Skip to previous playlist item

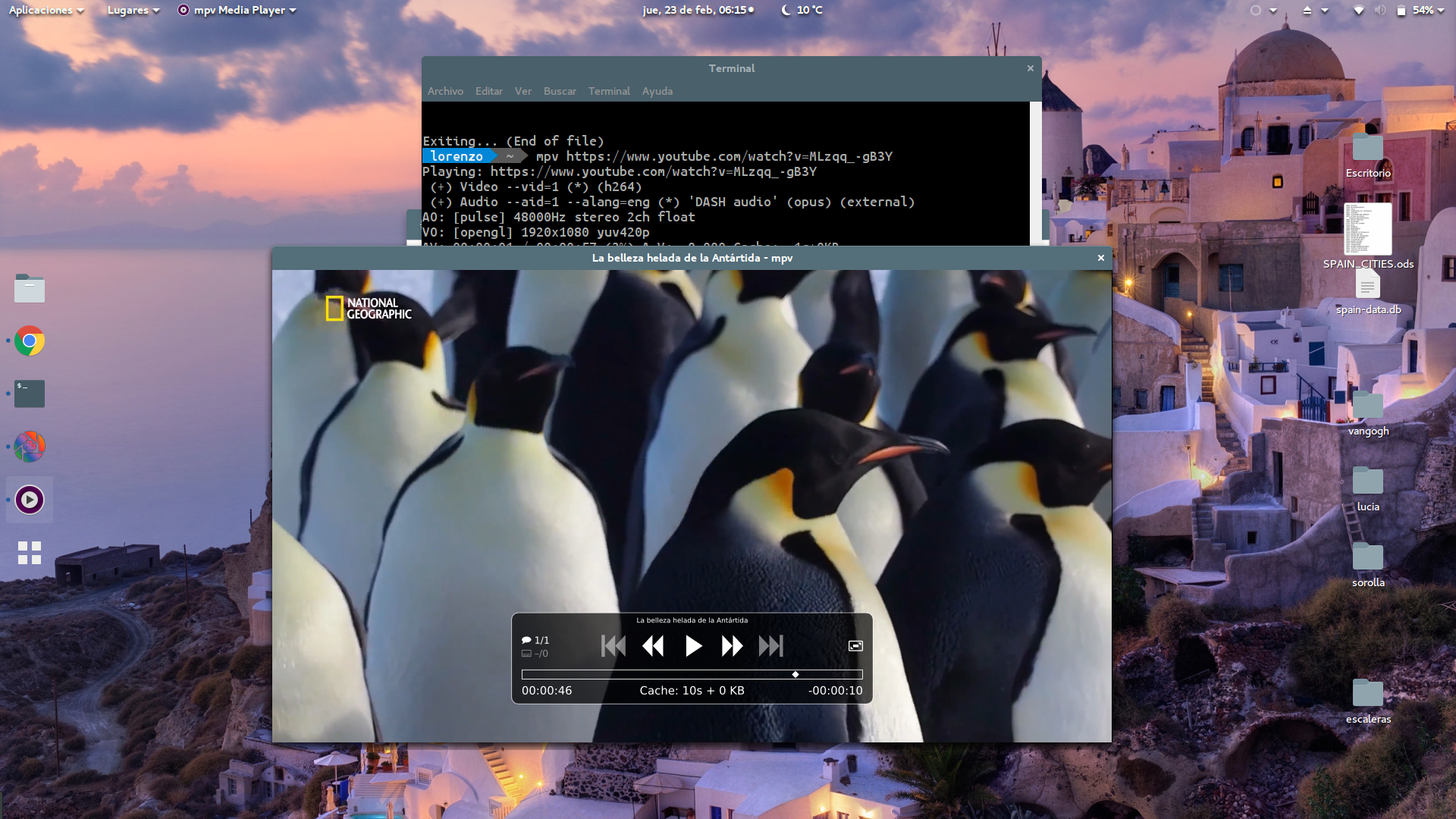tap(613, 646)
